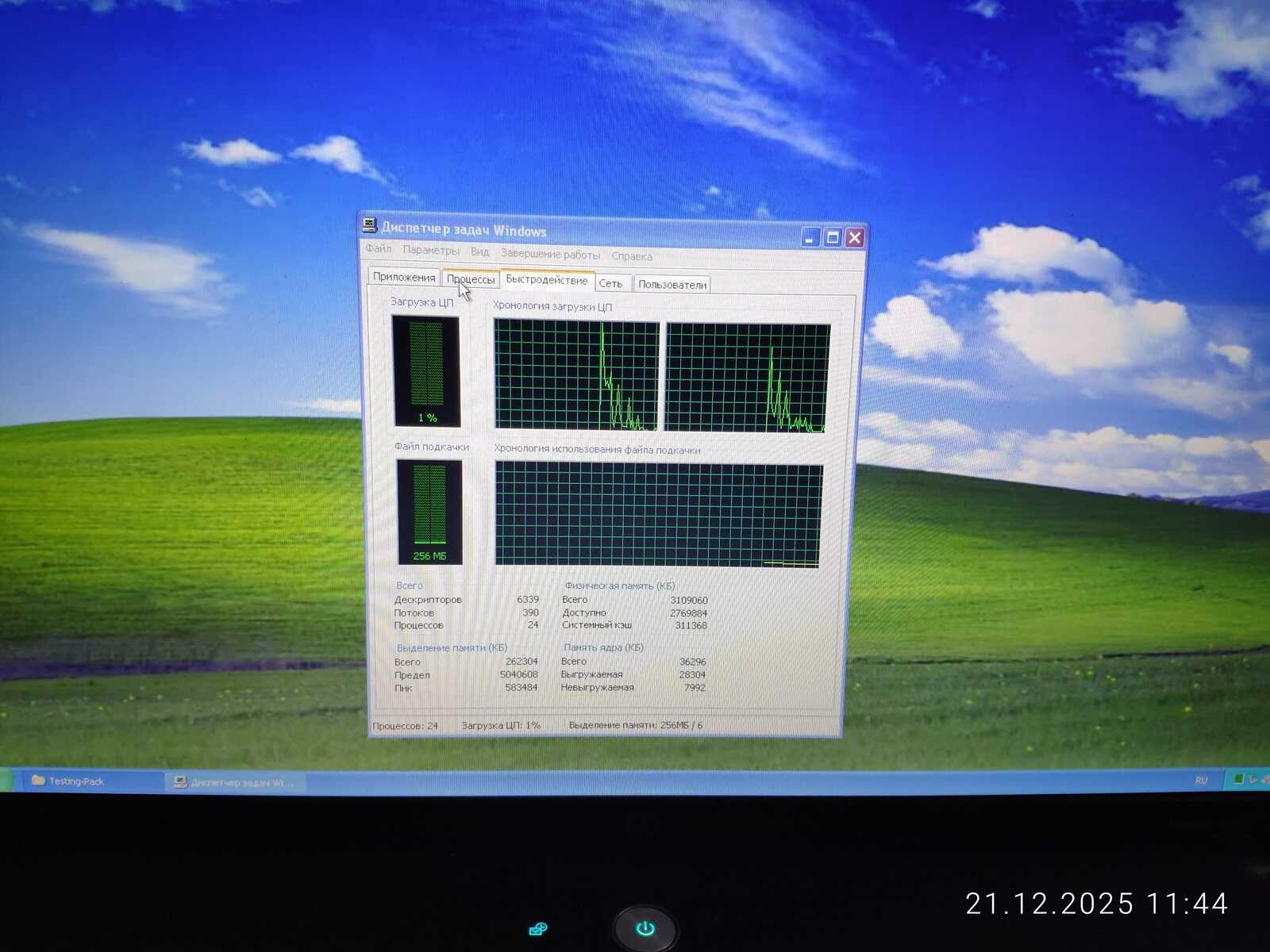The width and height of the screenshot is (1270, 952).
Task: Click the Загрузка ЦП gauge showing 1 %
Action: coord(426,371)
